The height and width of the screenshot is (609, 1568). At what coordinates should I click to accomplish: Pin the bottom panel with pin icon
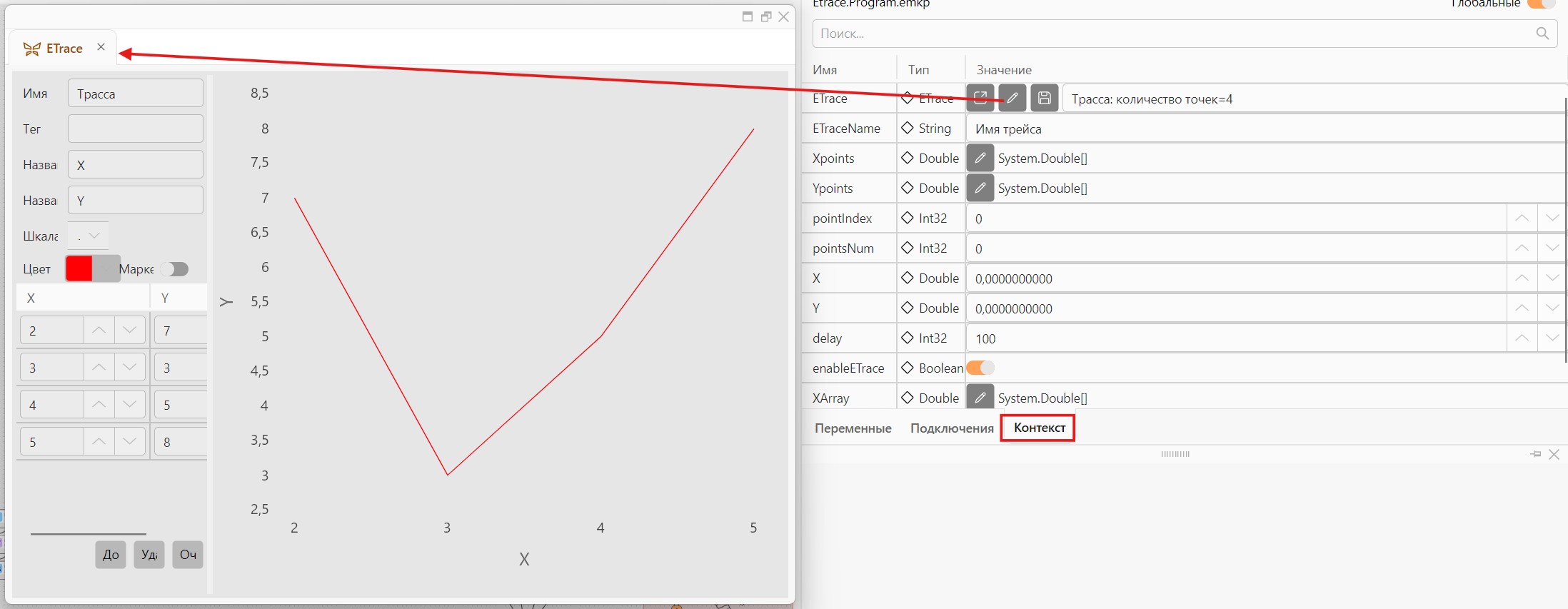point(1536,454)
